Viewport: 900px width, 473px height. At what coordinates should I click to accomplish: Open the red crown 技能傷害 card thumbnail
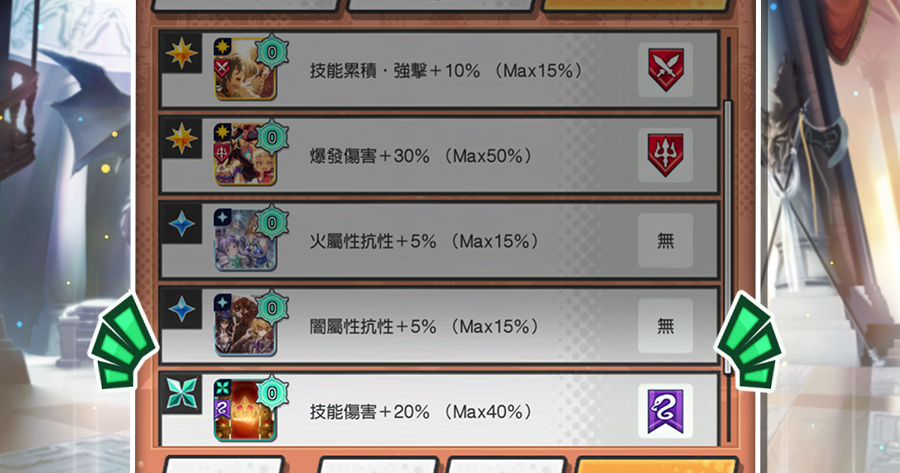click(245, 410)
